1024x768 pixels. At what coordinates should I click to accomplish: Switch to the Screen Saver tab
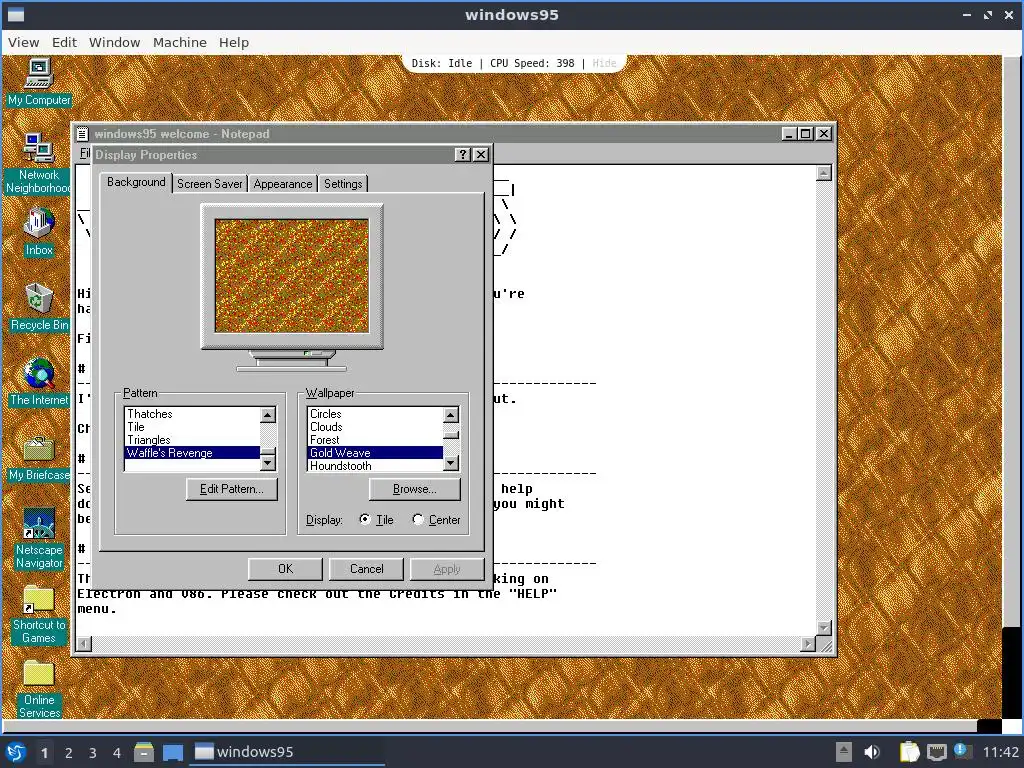pyautogui.click(x=210, y=184)
